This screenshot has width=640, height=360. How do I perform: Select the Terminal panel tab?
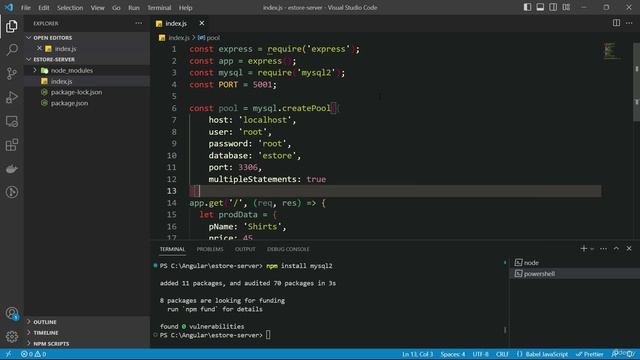point(172,249)
